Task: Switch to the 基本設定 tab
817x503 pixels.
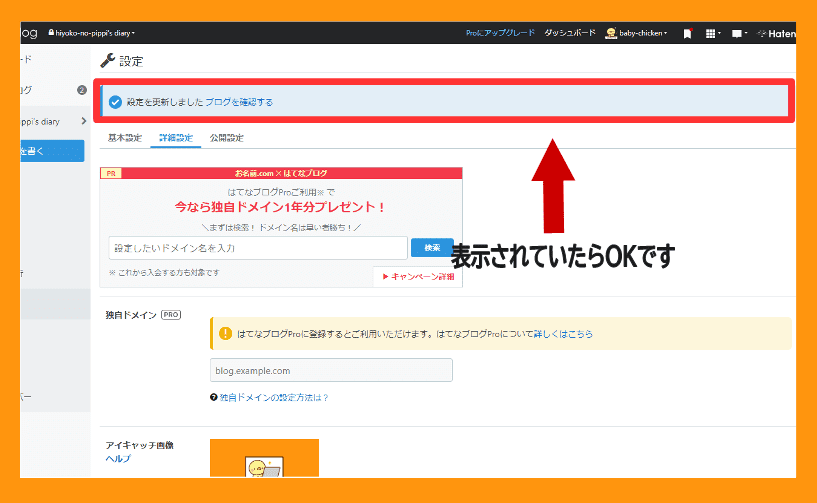Action: tap(125, 138)
